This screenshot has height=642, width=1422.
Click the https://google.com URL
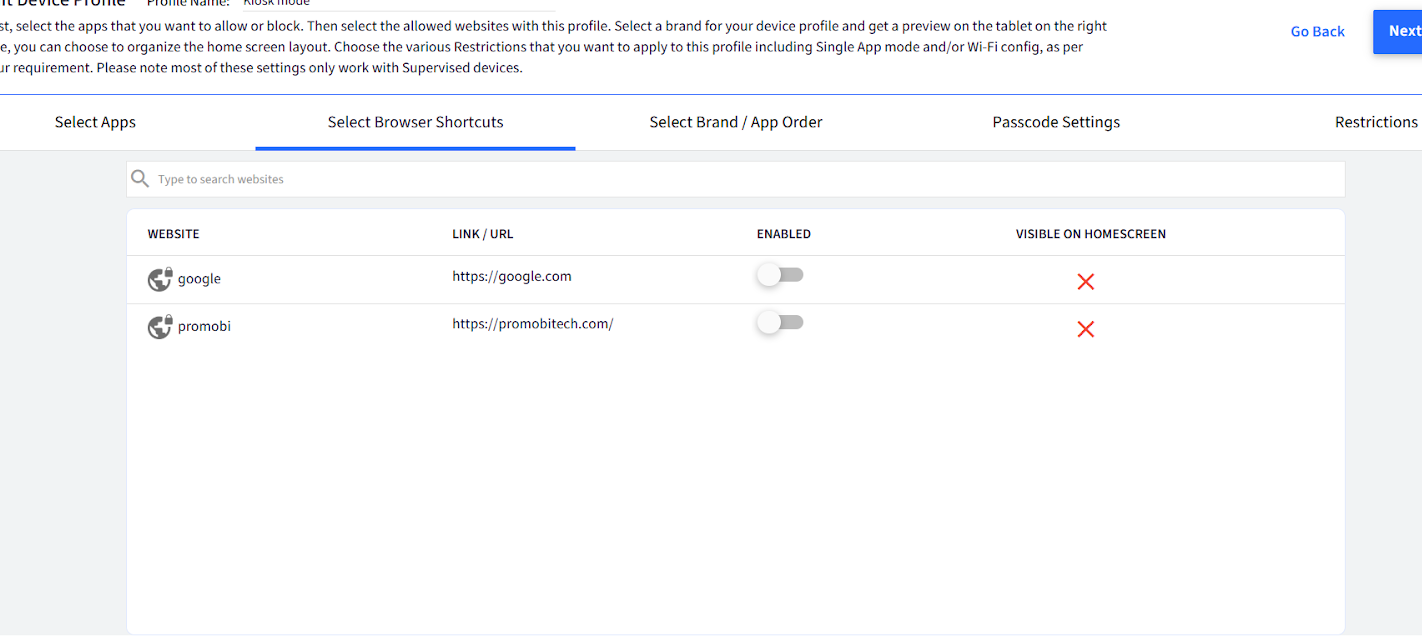[x=512, y=276]
